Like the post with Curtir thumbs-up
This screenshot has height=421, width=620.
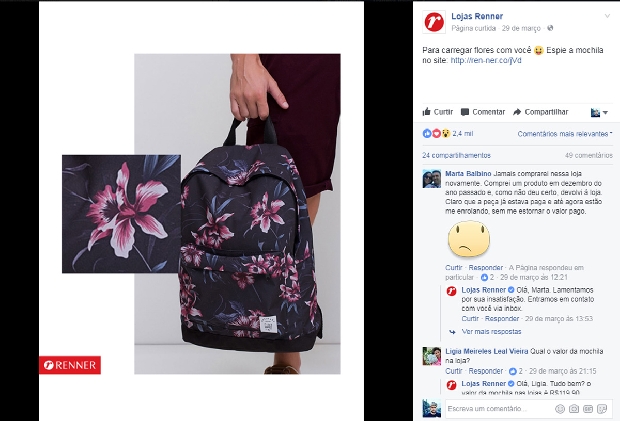(x=437, y=112)
